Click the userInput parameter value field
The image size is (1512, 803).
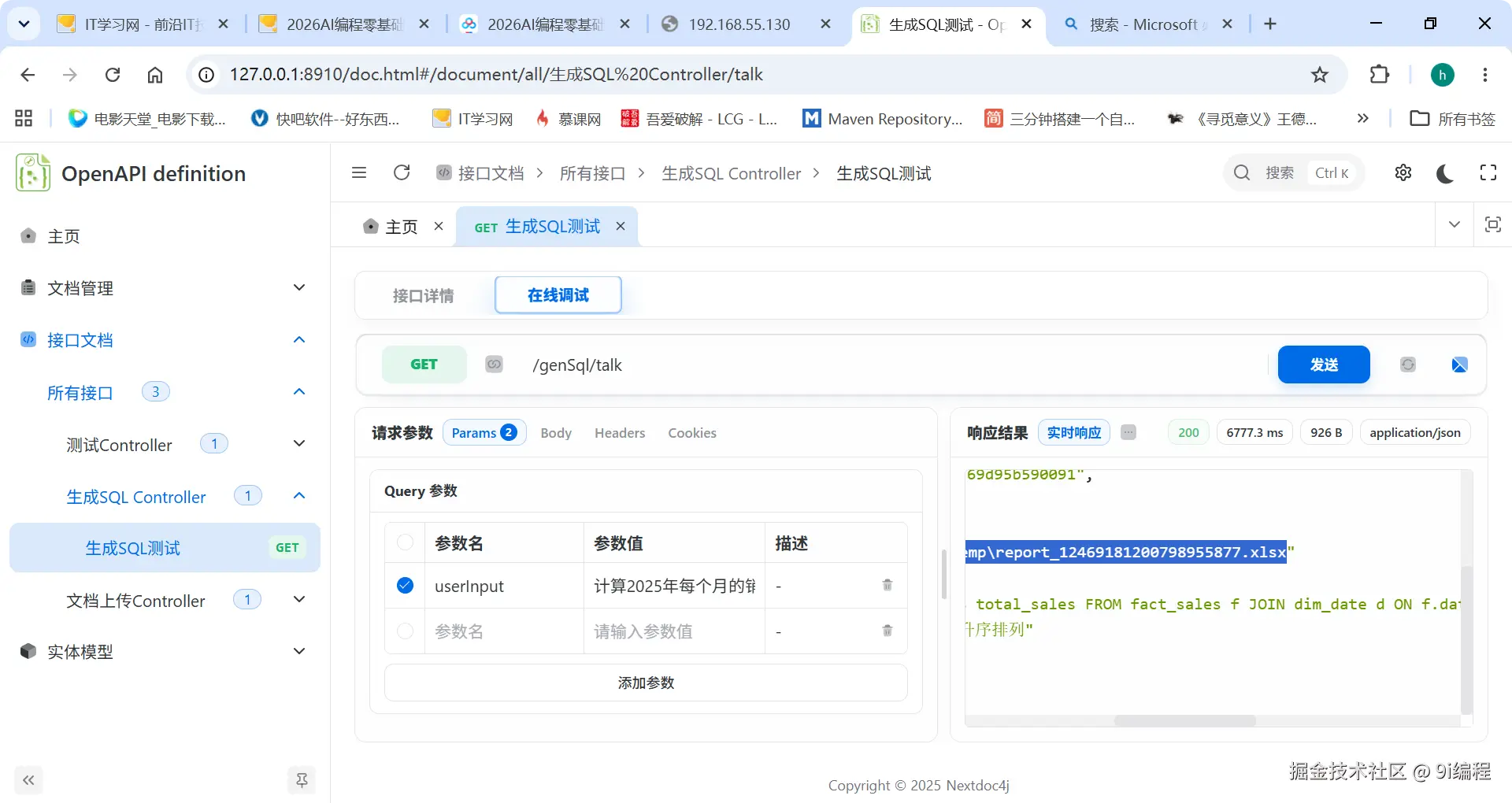tap(674, 586)
